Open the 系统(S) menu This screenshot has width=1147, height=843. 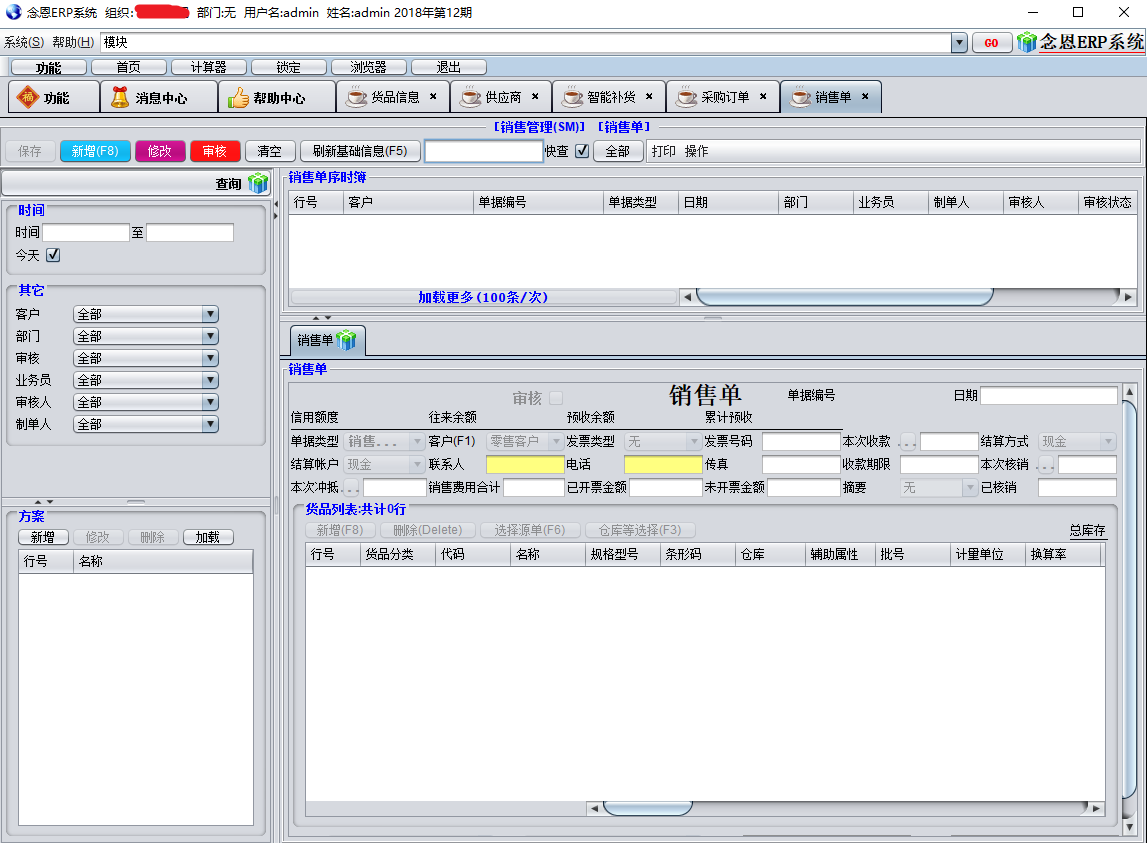pos(24,43)
